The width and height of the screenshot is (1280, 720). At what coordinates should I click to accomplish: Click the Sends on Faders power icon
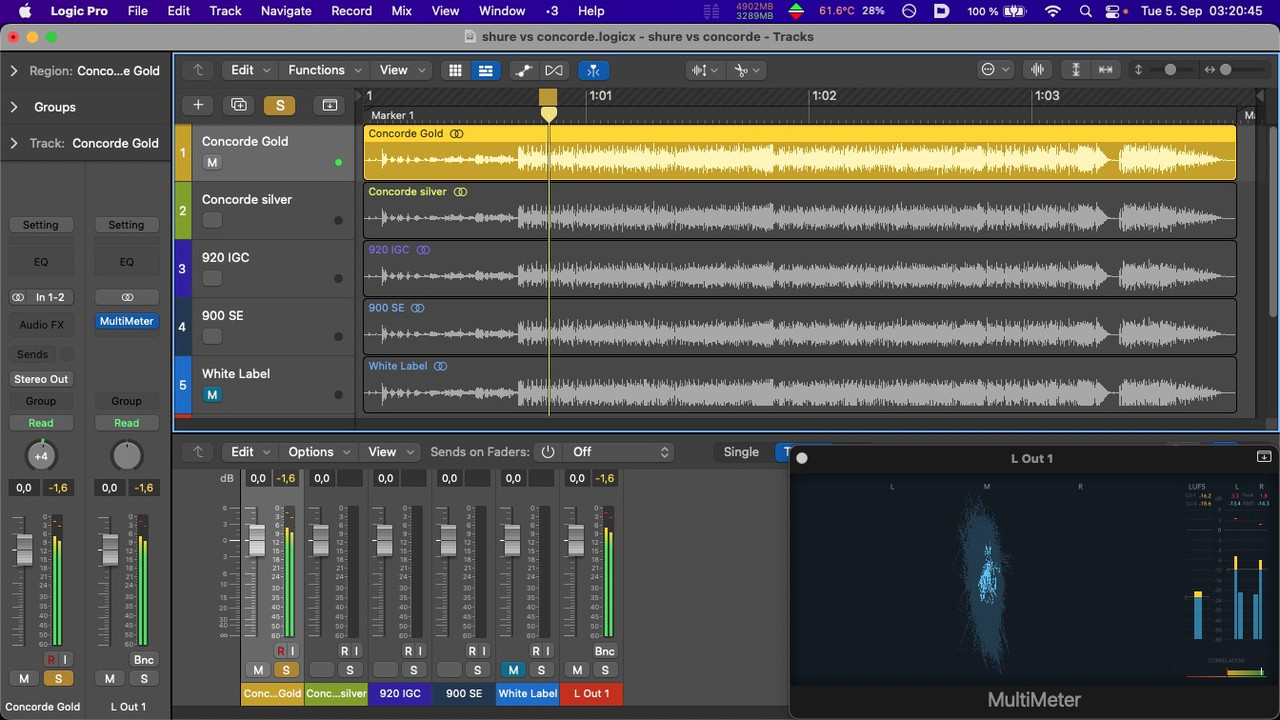pos(548,452)
